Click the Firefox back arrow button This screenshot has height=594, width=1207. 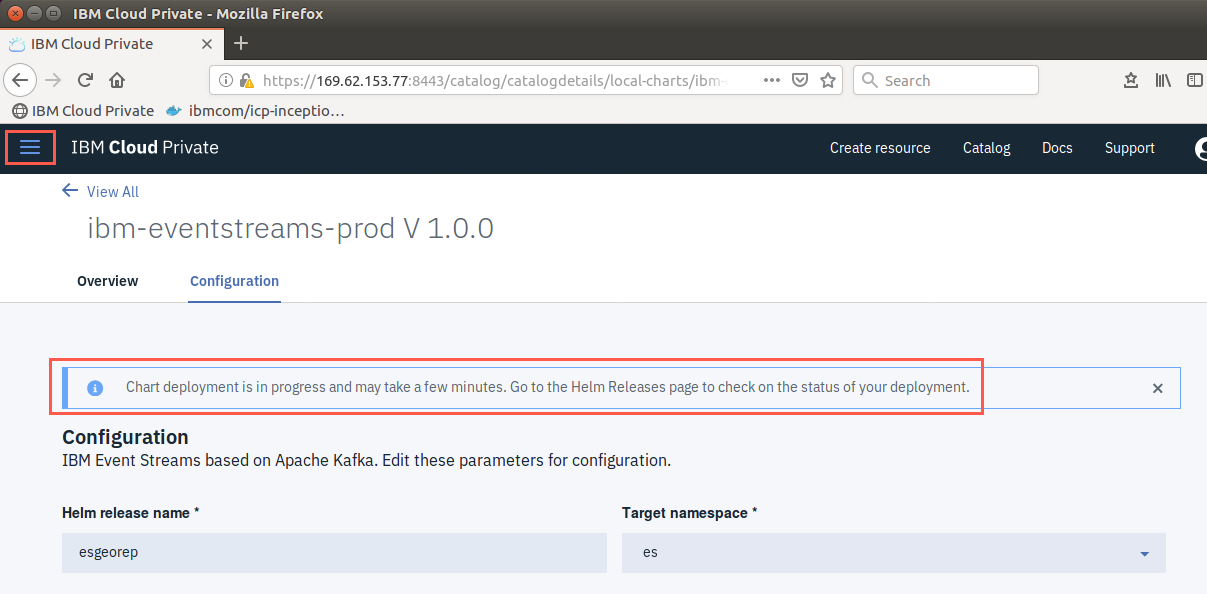(x=21, y=80)
